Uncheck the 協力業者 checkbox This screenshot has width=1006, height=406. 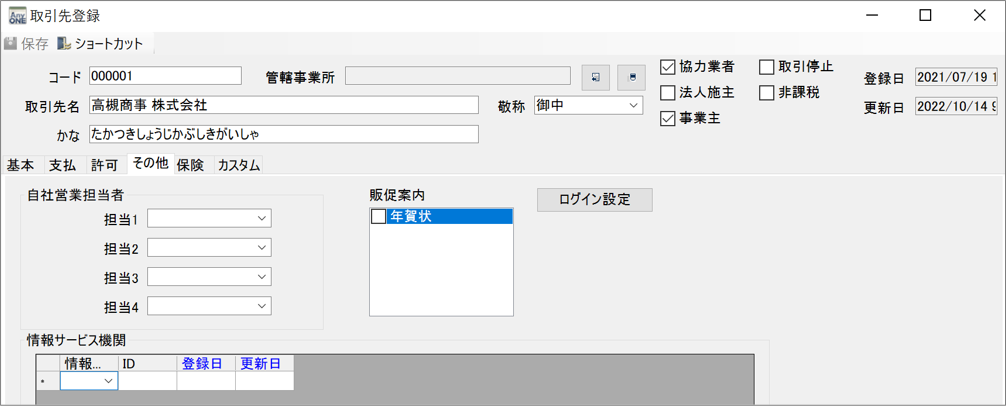coord(668,66)
